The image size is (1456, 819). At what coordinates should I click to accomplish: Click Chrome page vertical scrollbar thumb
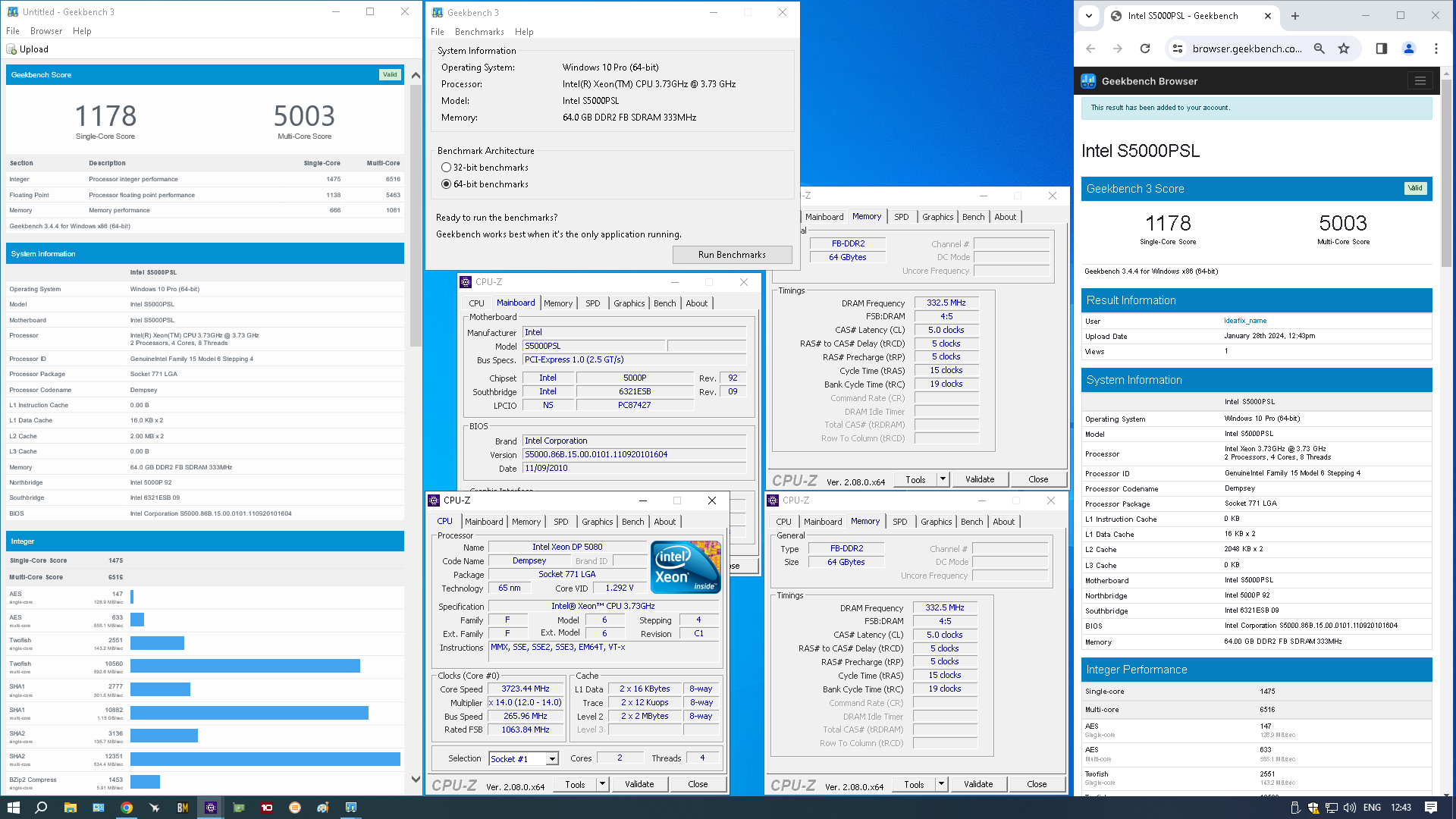[x=1447, y=172]
